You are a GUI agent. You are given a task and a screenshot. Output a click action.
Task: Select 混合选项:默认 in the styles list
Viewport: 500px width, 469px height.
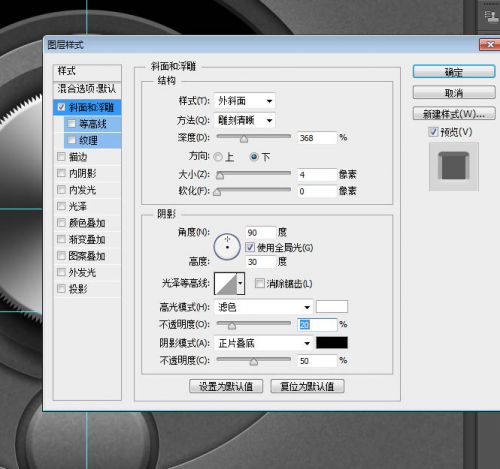click(x=87, y=88)
